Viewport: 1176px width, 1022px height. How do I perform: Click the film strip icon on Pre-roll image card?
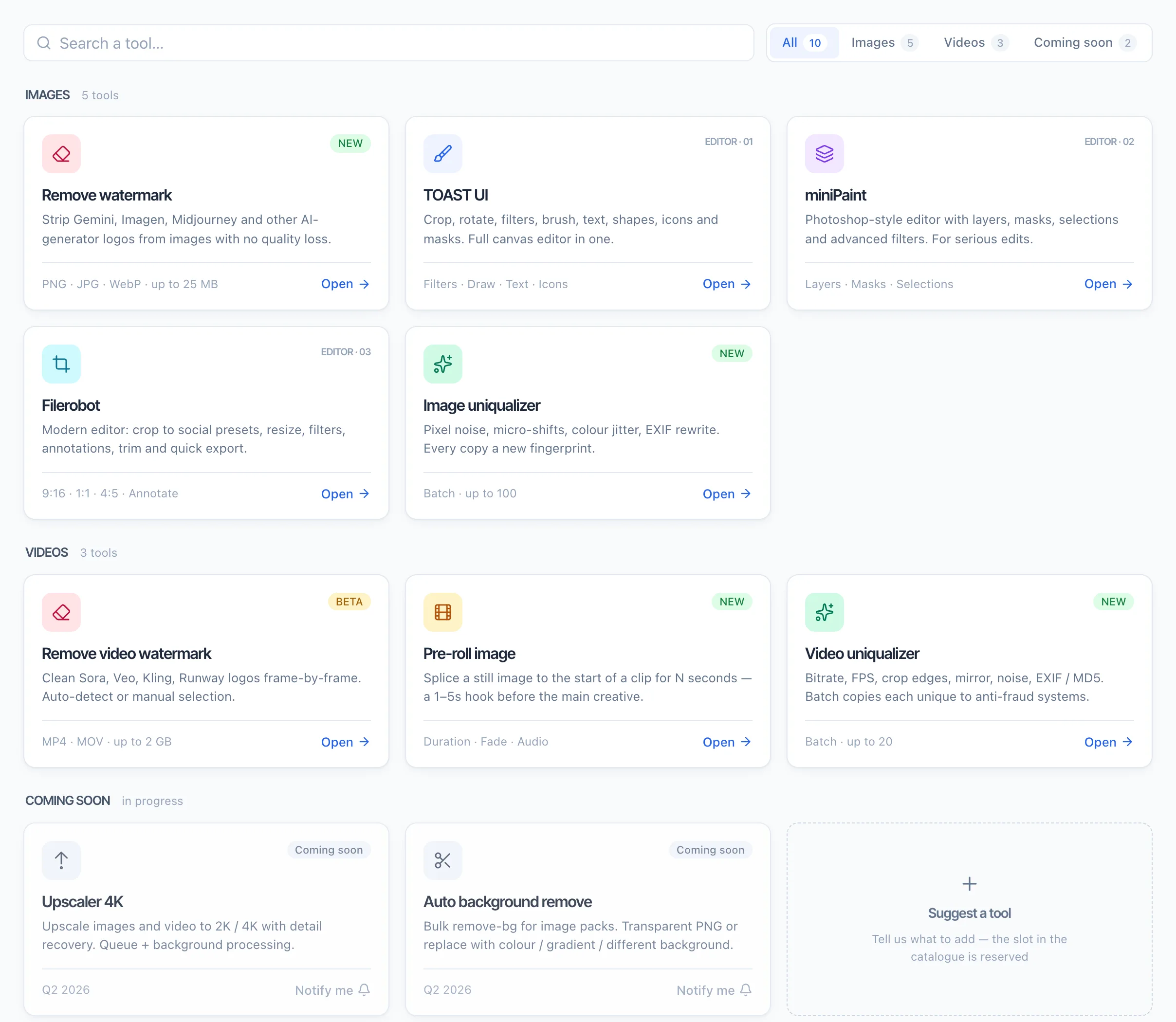(442, 612)
